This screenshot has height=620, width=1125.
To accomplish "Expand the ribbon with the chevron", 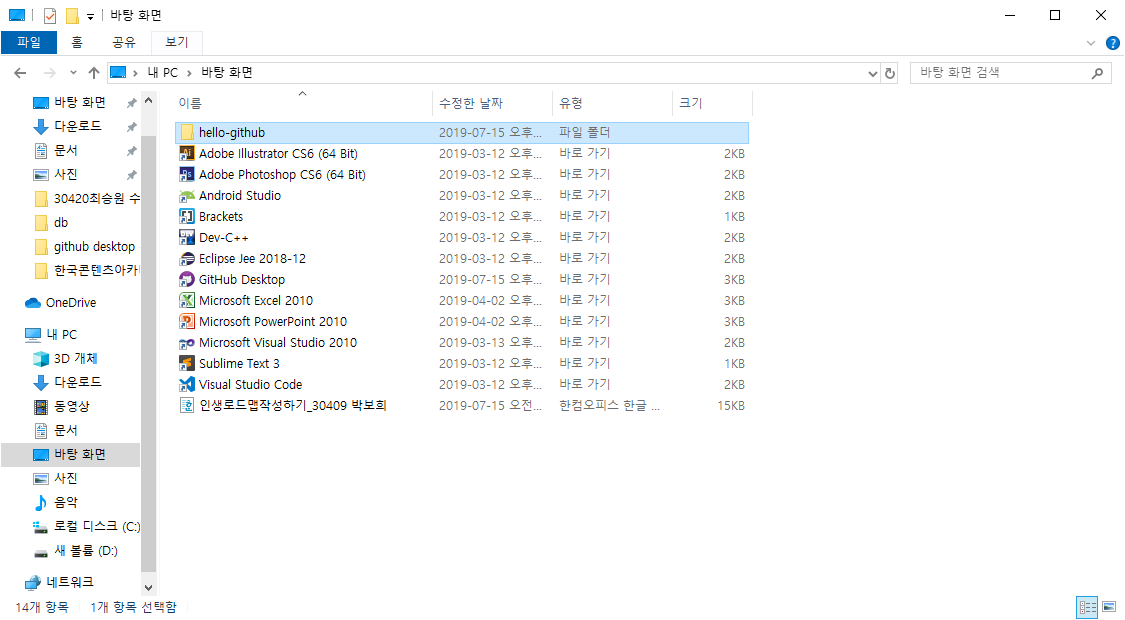I will [x=1091, y=43].
